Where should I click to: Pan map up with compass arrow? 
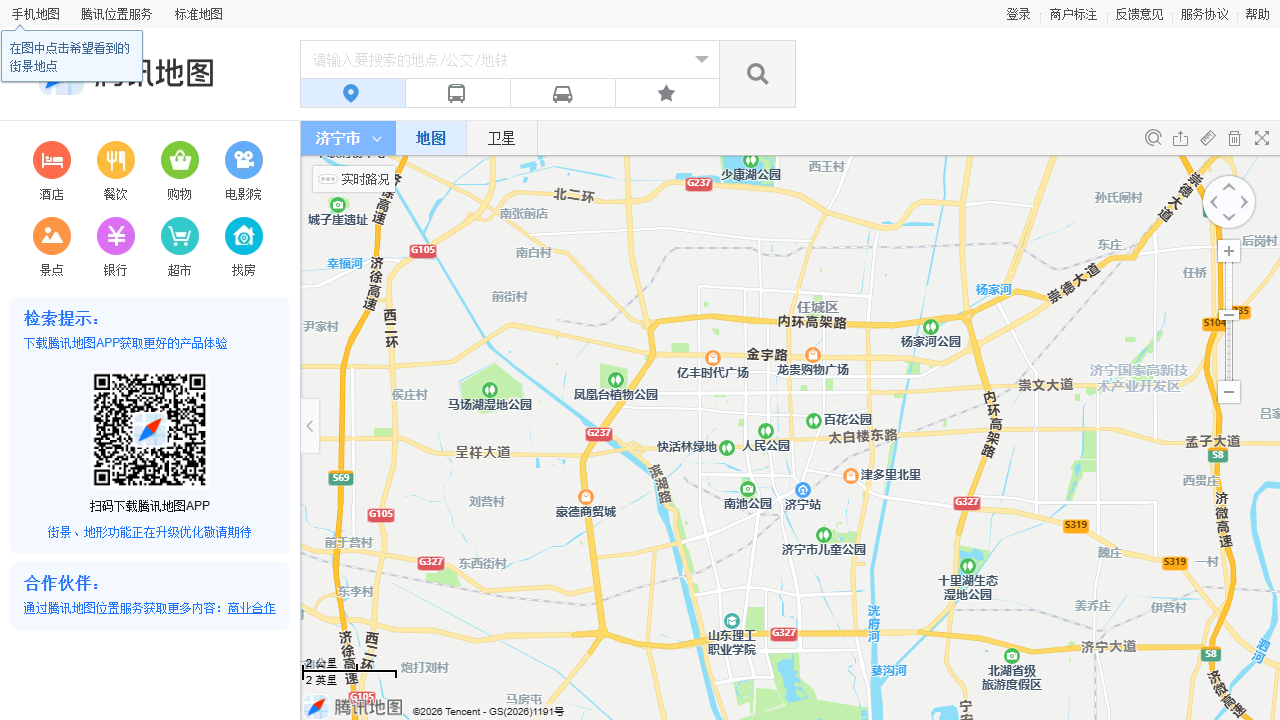click(x=1229, y=186)
